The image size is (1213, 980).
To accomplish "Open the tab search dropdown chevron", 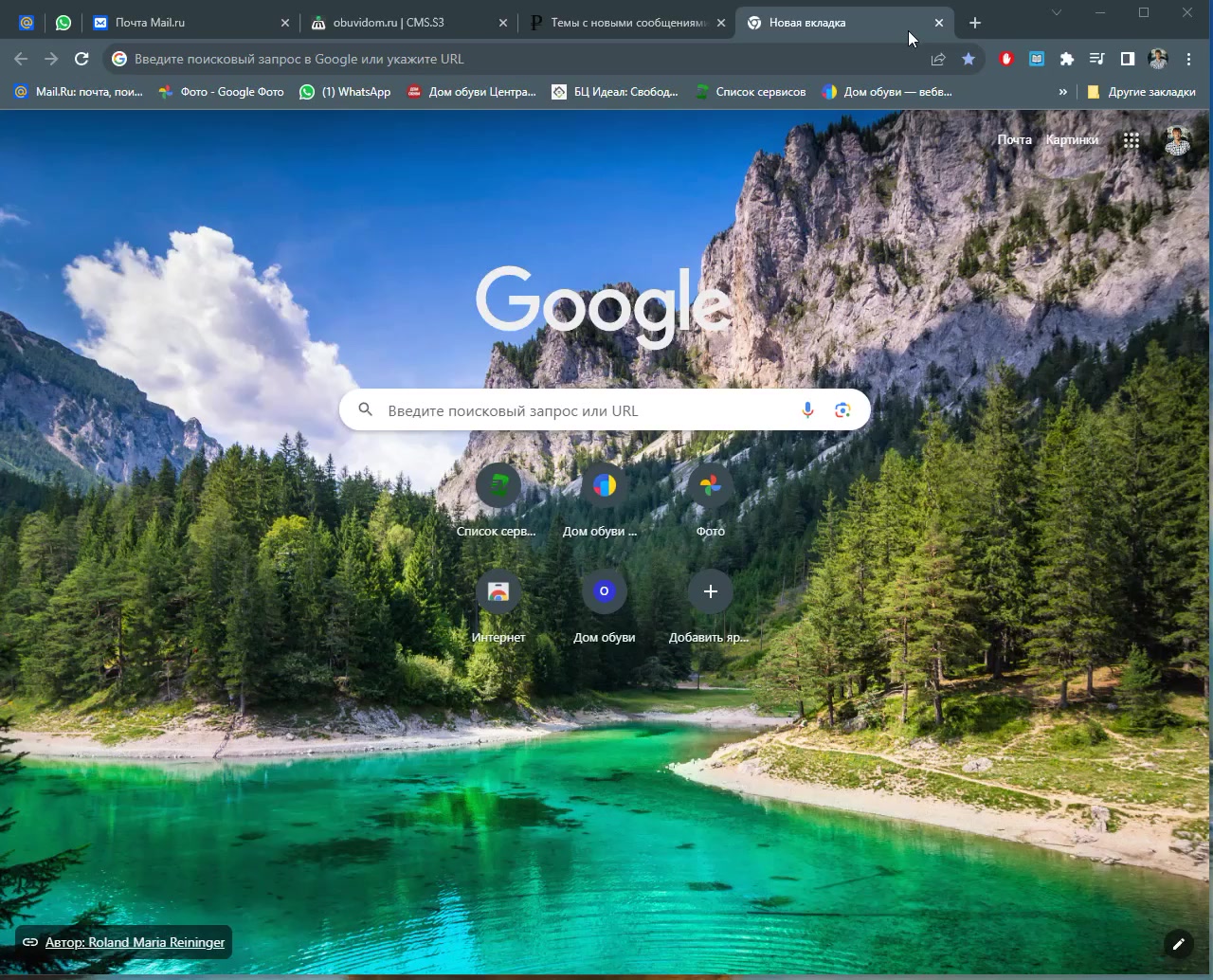I will coord(1057,12).
